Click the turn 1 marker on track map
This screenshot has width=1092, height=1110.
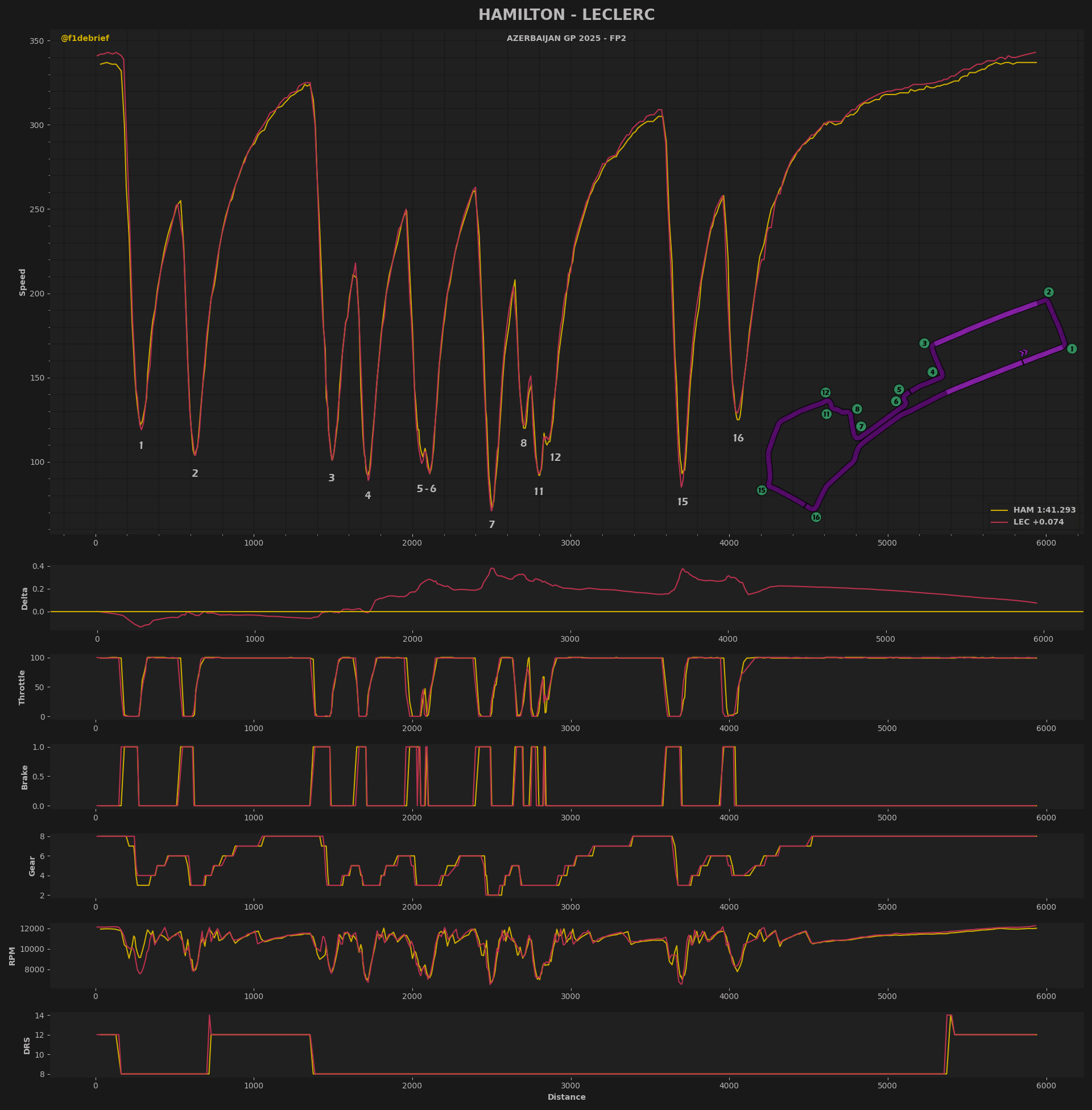(1072, 349)
